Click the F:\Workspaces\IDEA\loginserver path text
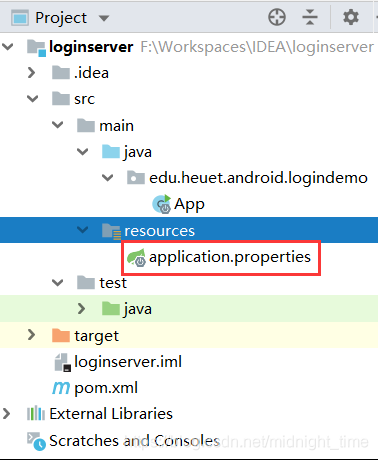Image resolution: width=378 pixels, height=460 pixels. (257, 47)
